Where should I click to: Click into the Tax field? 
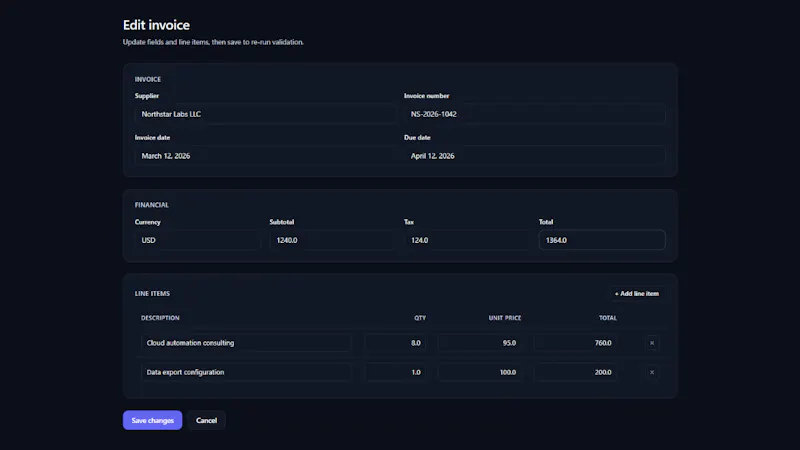467,240
